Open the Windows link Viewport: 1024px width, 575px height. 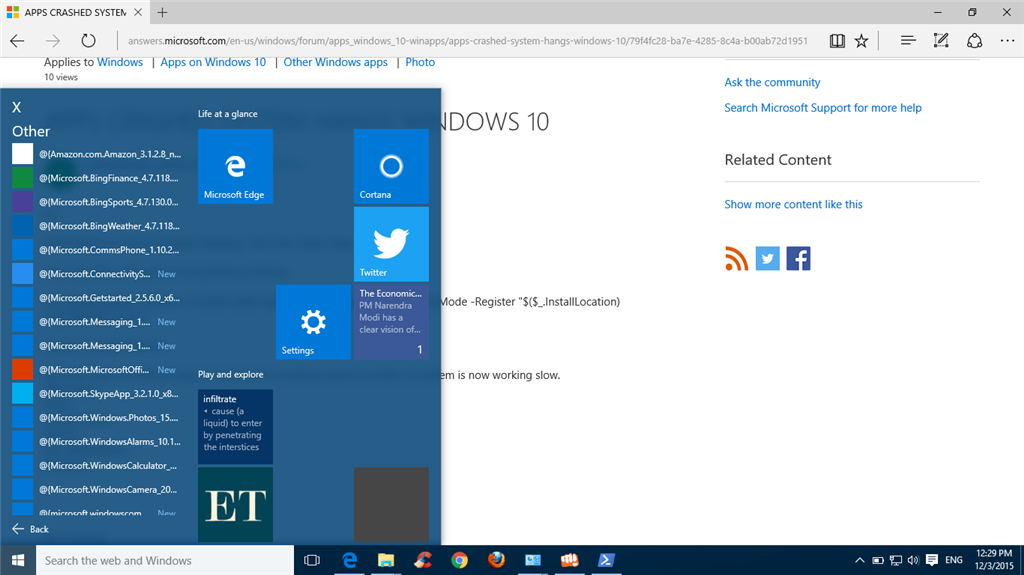(120, 62)
